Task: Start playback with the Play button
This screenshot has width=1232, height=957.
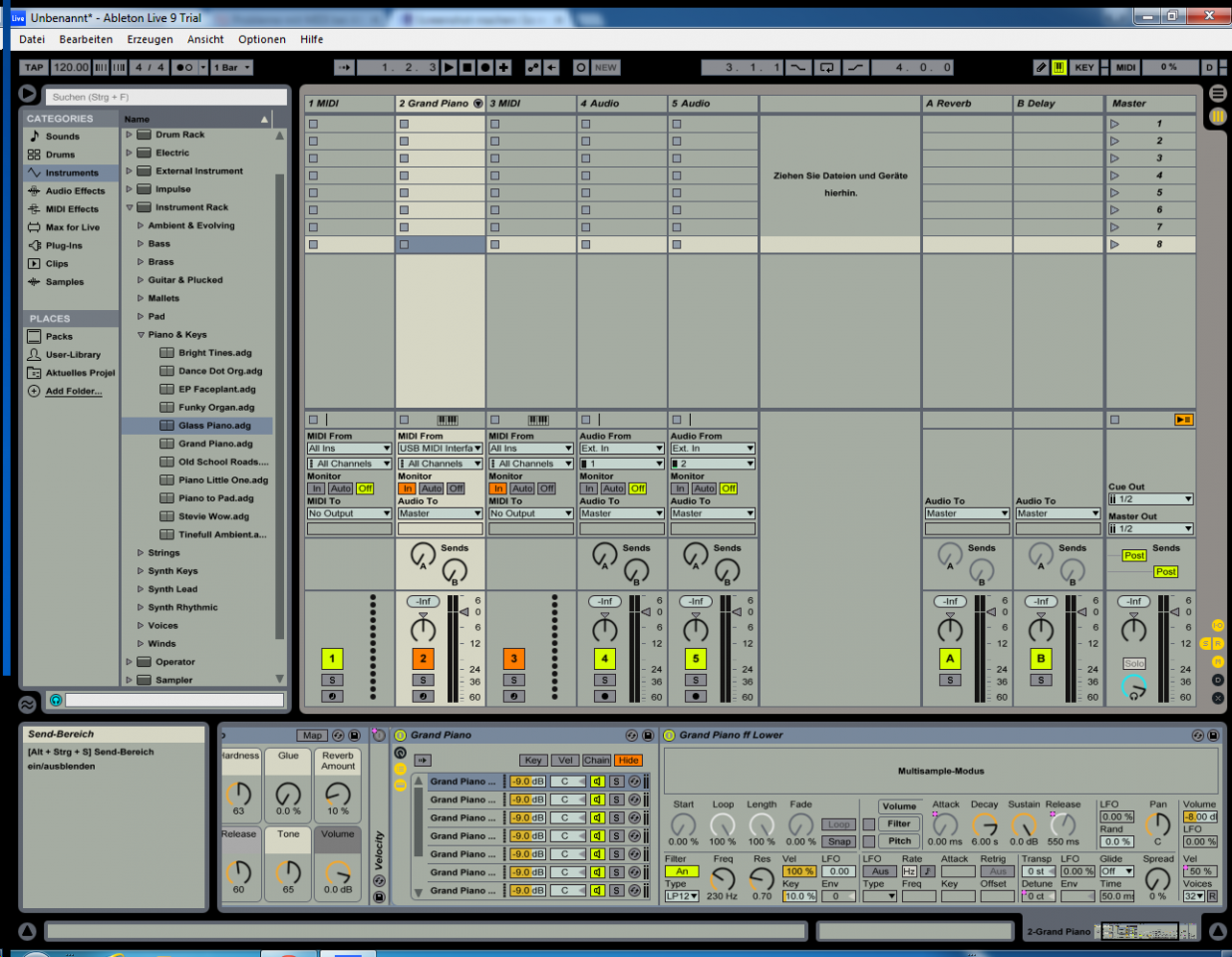Action: (x=450, y=68)
